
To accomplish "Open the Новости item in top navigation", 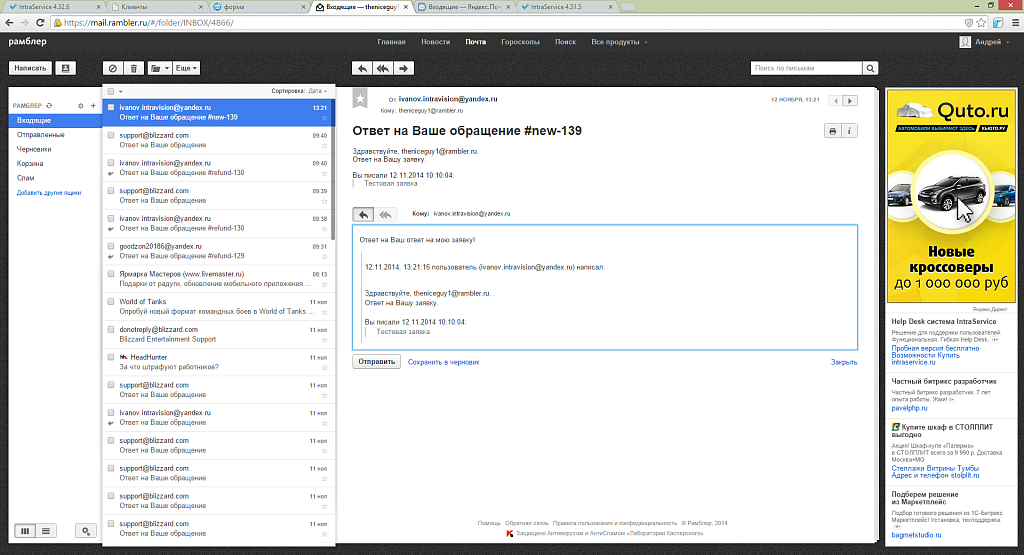I will click(x=435, y=42).
